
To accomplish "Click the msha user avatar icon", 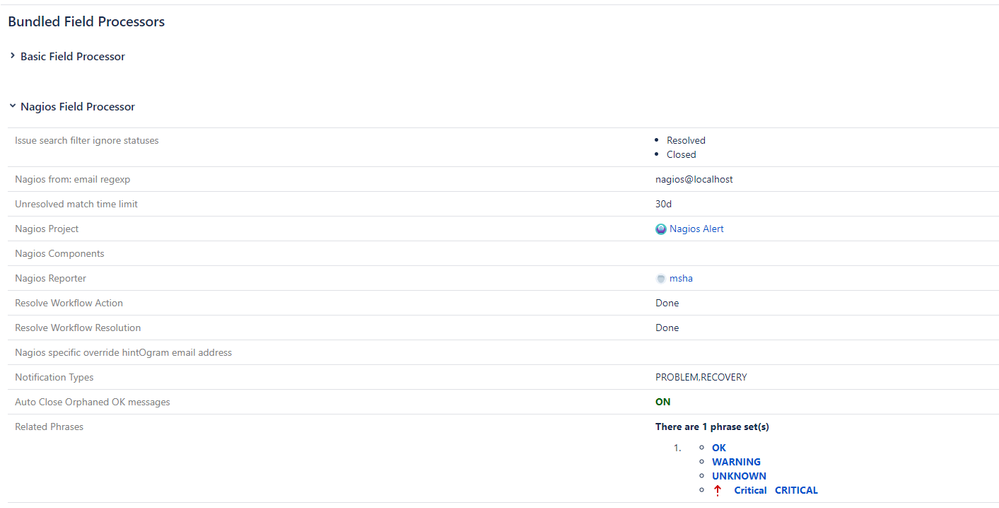I will click(x=661, y=279).
